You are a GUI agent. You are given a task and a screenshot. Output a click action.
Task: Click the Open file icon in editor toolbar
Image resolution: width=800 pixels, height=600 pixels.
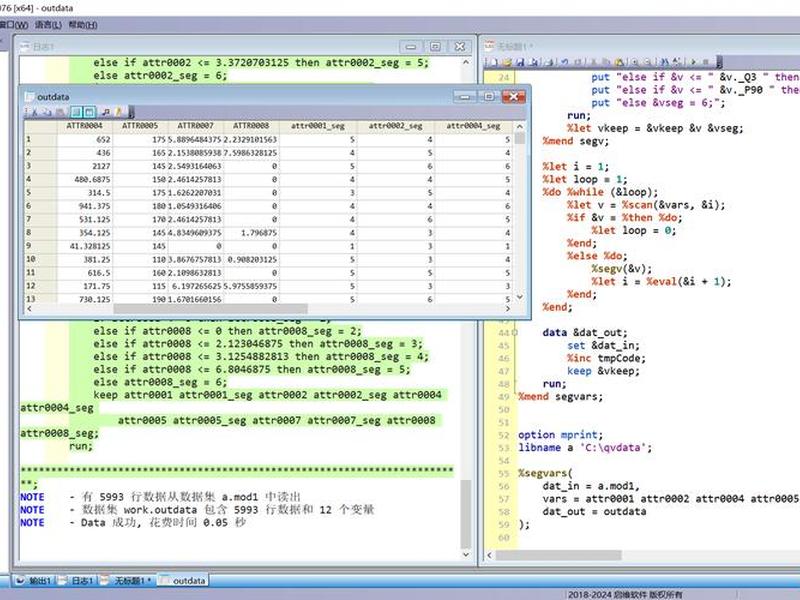(507, 62)
